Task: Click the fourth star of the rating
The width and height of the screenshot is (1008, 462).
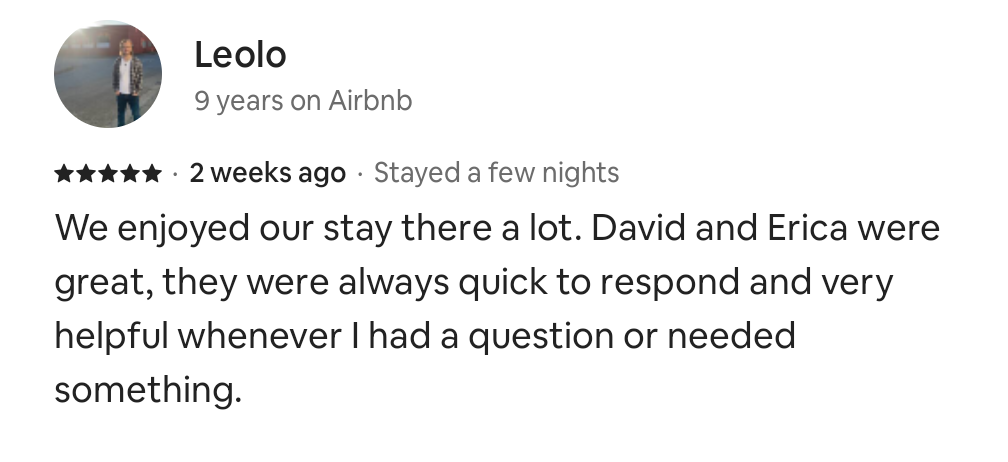Action: [130, 173]
